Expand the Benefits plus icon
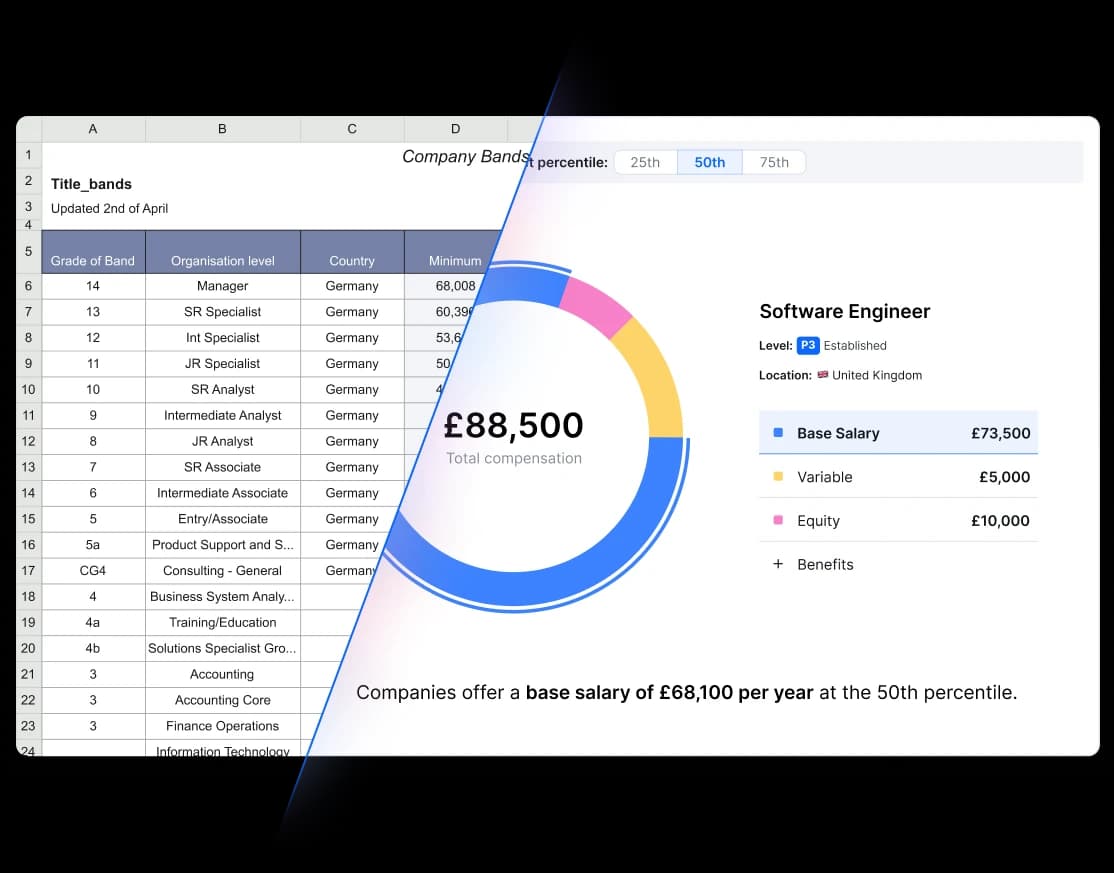Screen dimensions: 1114x873 pos(778,564)
